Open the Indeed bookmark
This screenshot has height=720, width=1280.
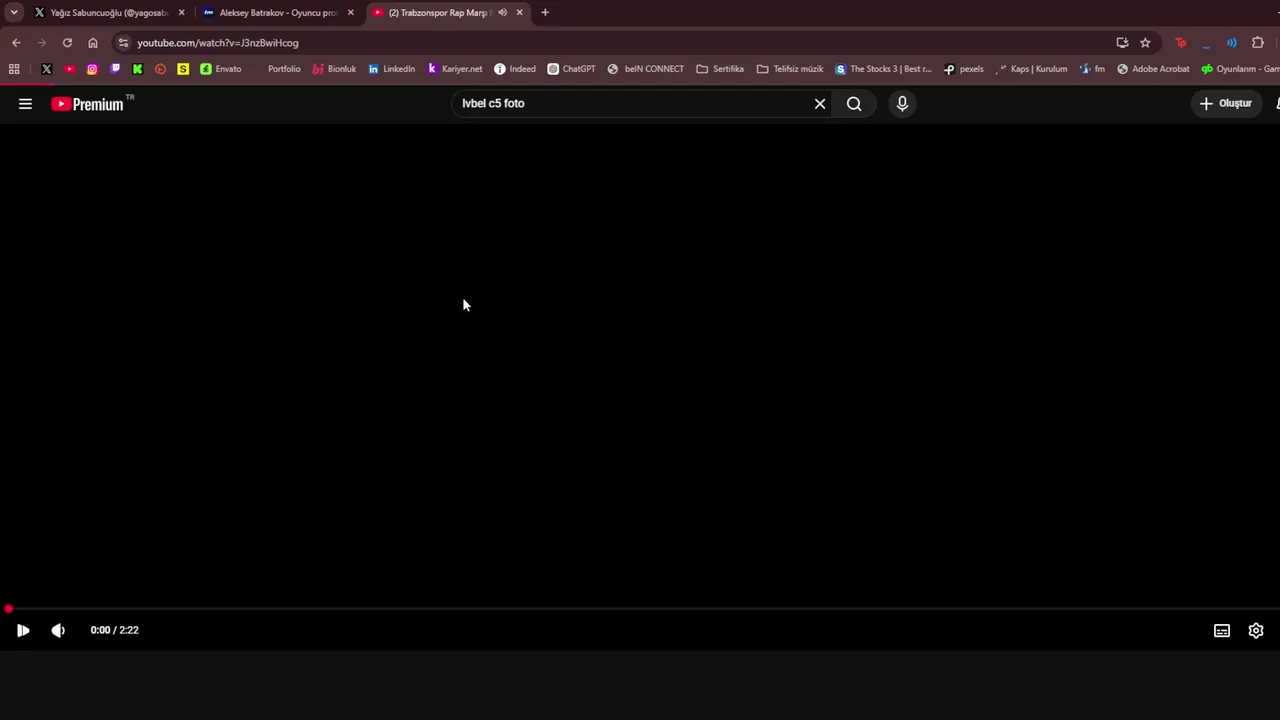(515, 69)
